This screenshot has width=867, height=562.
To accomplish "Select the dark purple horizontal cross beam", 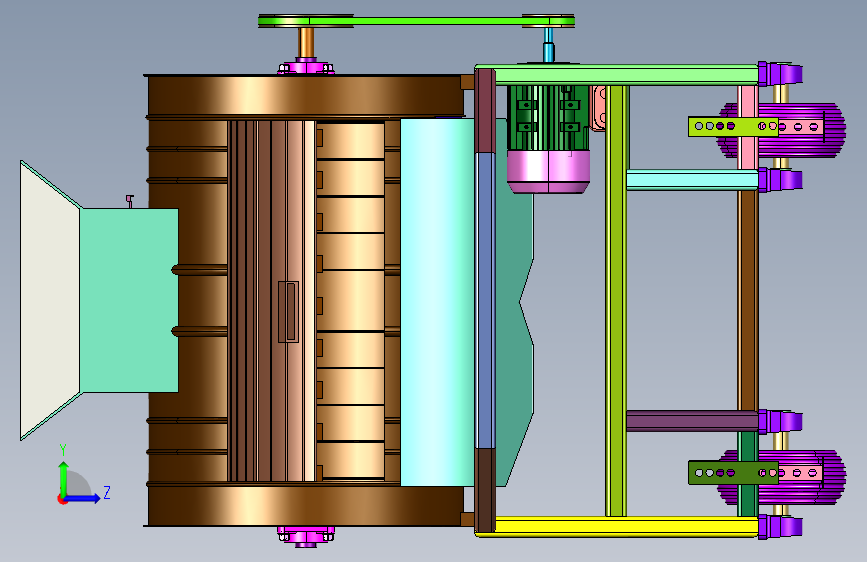I will (692, 421).
